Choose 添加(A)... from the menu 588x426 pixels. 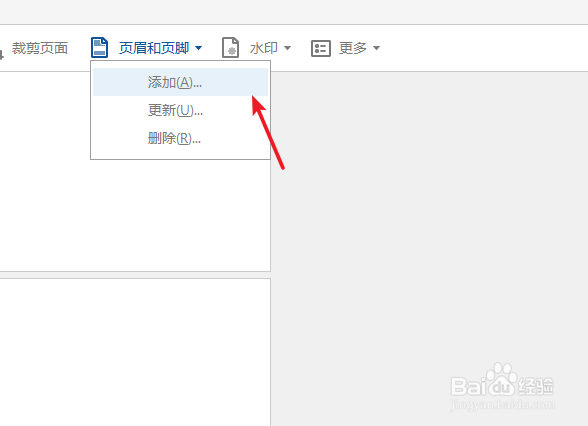tap(180, 82)
